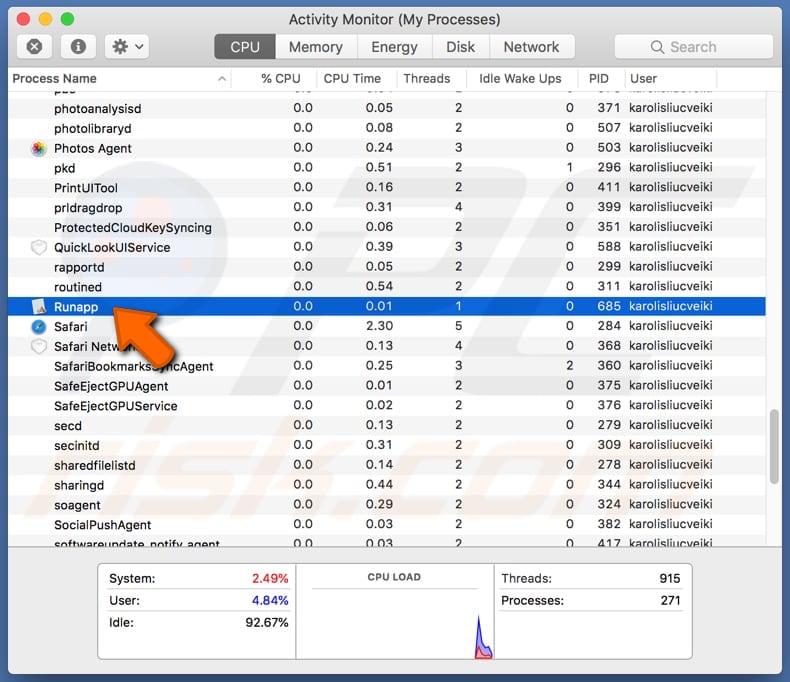
Task: Click Idle percentage 92.67% value
Action: (x=267, y=623)
